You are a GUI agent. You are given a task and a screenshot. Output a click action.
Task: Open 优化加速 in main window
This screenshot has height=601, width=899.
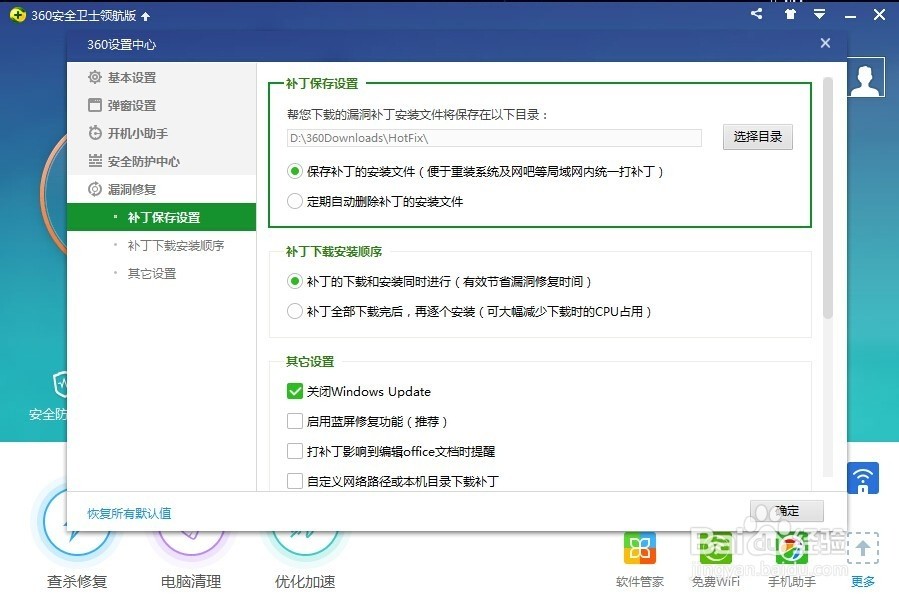(x=305, y=582)
